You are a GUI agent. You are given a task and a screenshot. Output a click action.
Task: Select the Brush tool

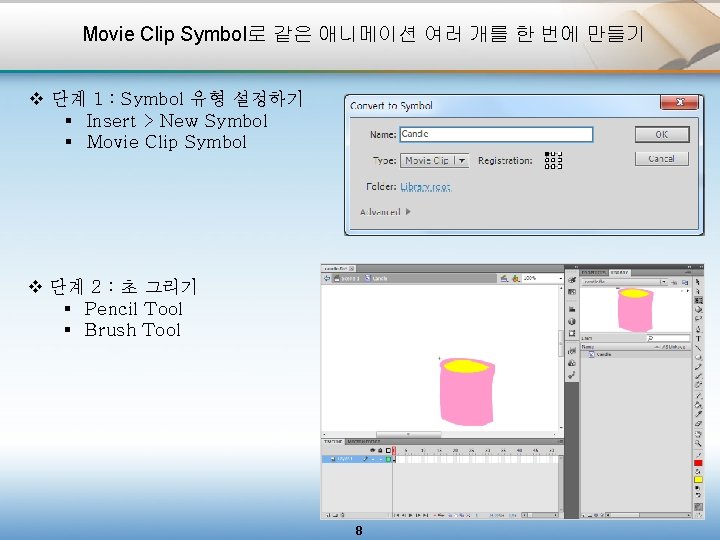click(x=698, y=375)
